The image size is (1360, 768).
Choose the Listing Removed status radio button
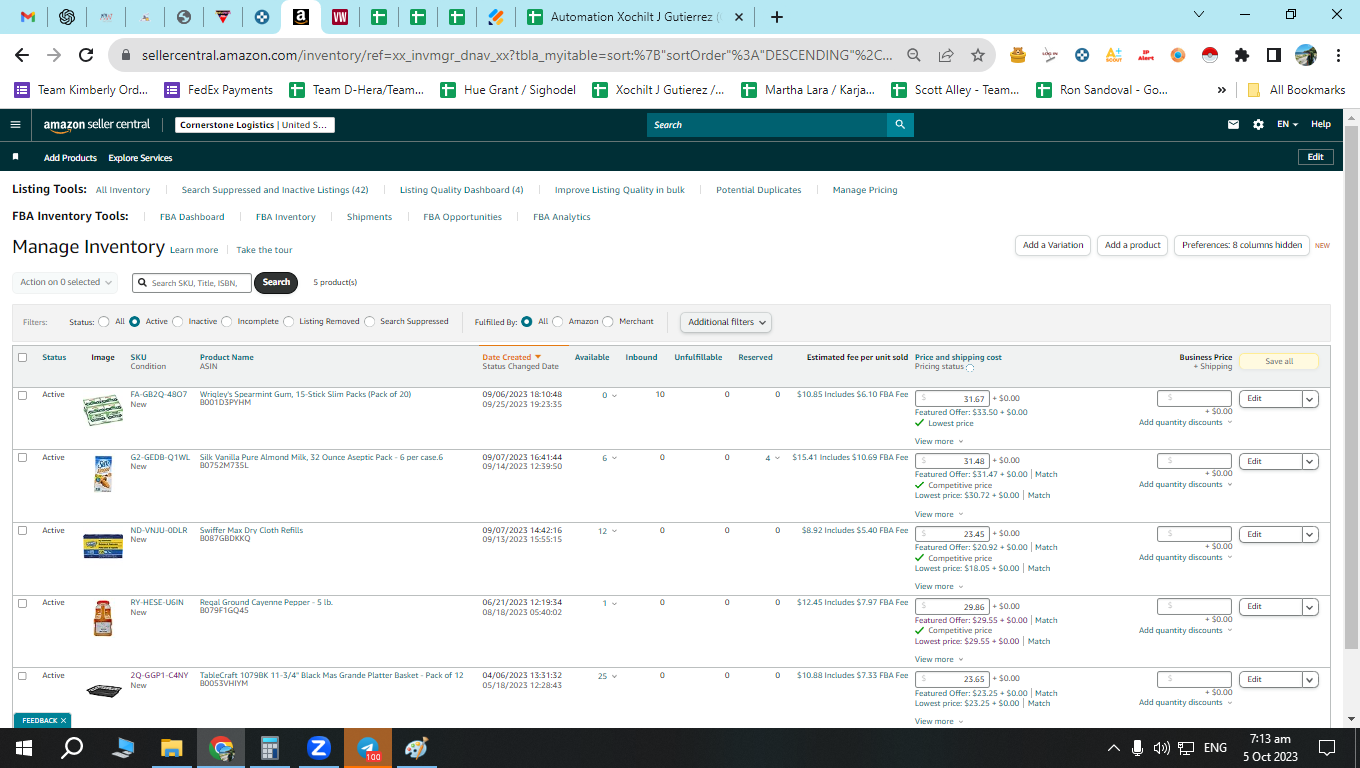click(289, 322)
